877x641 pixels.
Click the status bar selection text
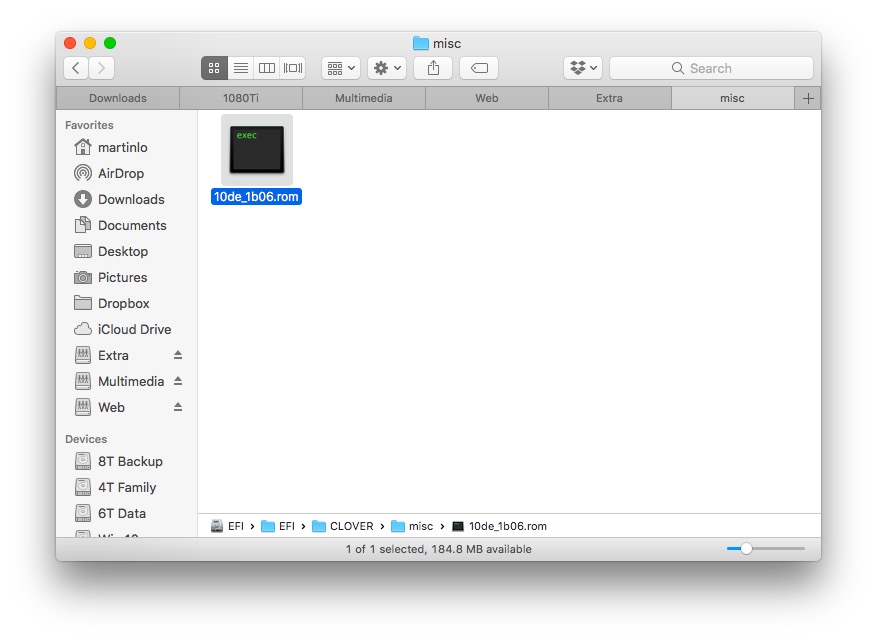pyautogui.click(x=438, y=549)
